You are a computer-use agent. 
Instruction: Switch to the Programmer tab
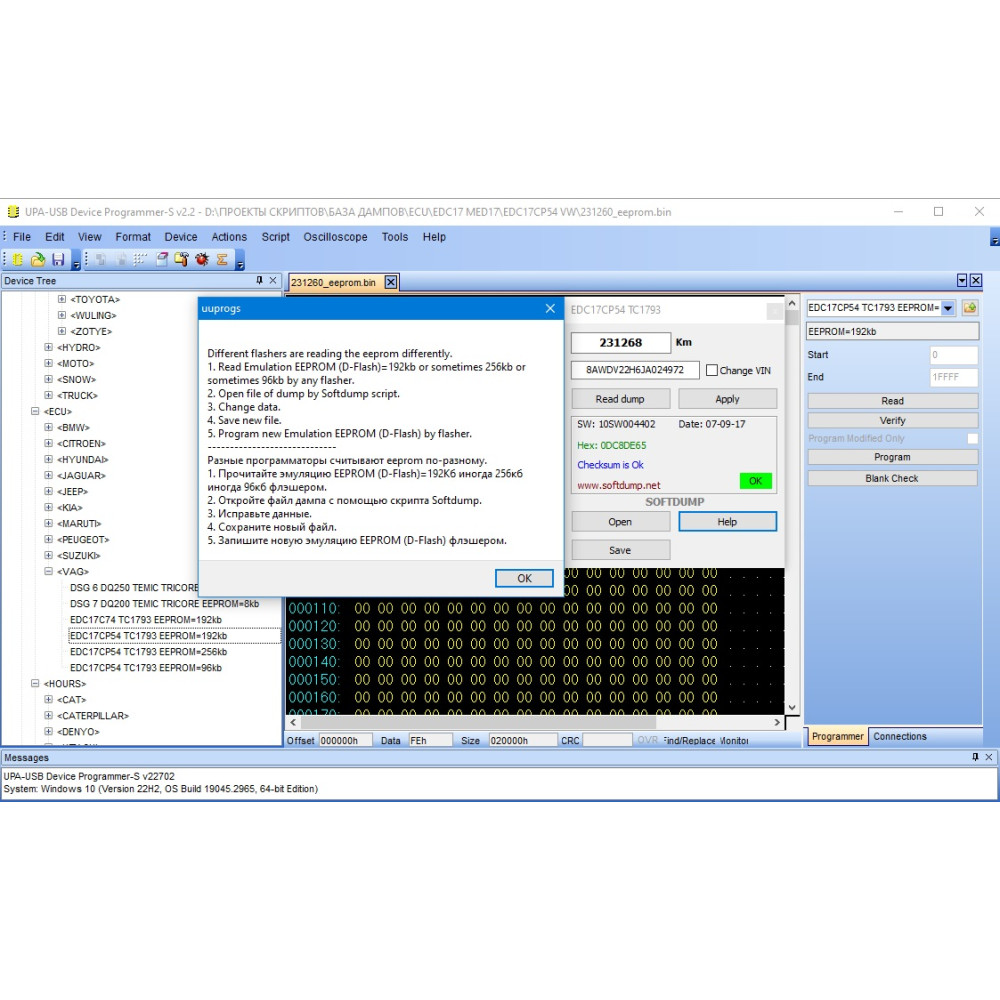pyautogui.click(x=837, y=736)
